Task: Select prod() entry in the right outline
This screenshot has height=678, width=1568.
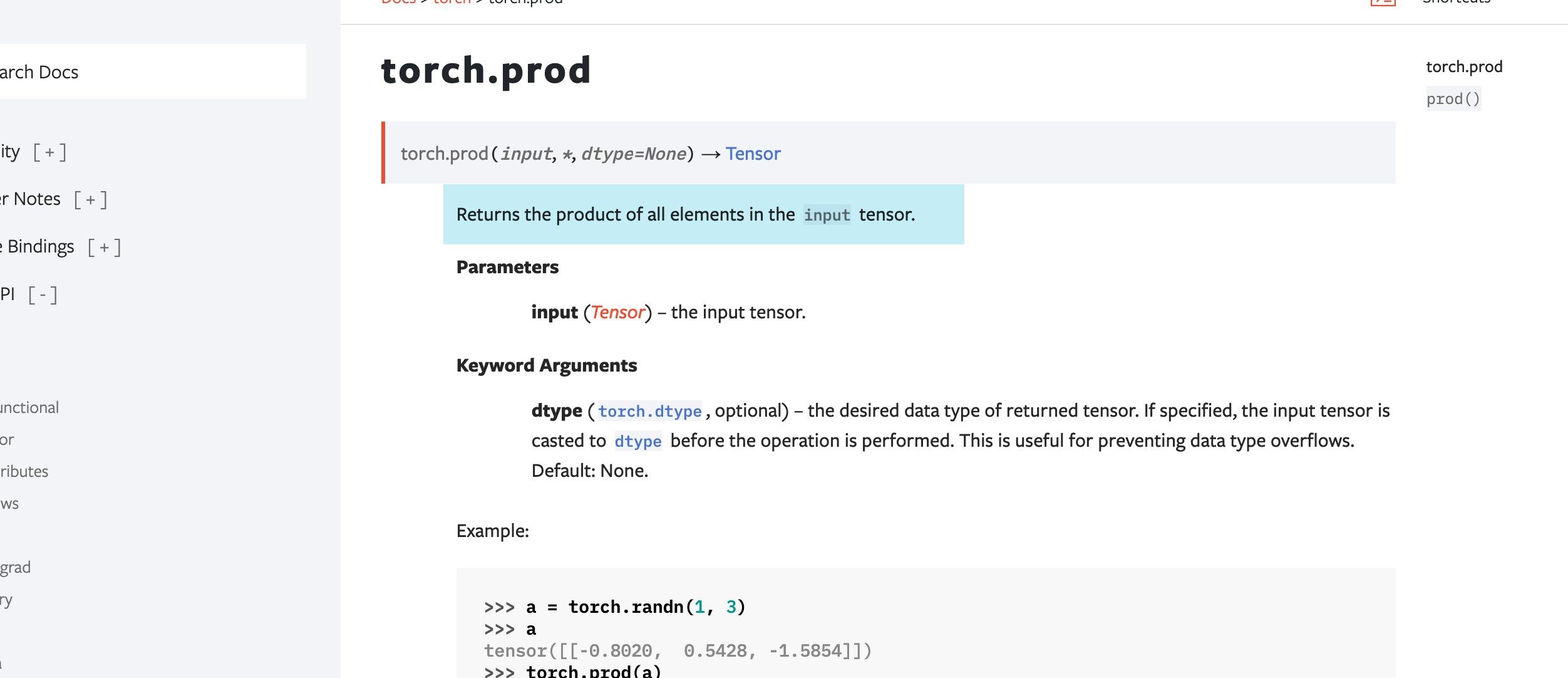Action: 1453,99
